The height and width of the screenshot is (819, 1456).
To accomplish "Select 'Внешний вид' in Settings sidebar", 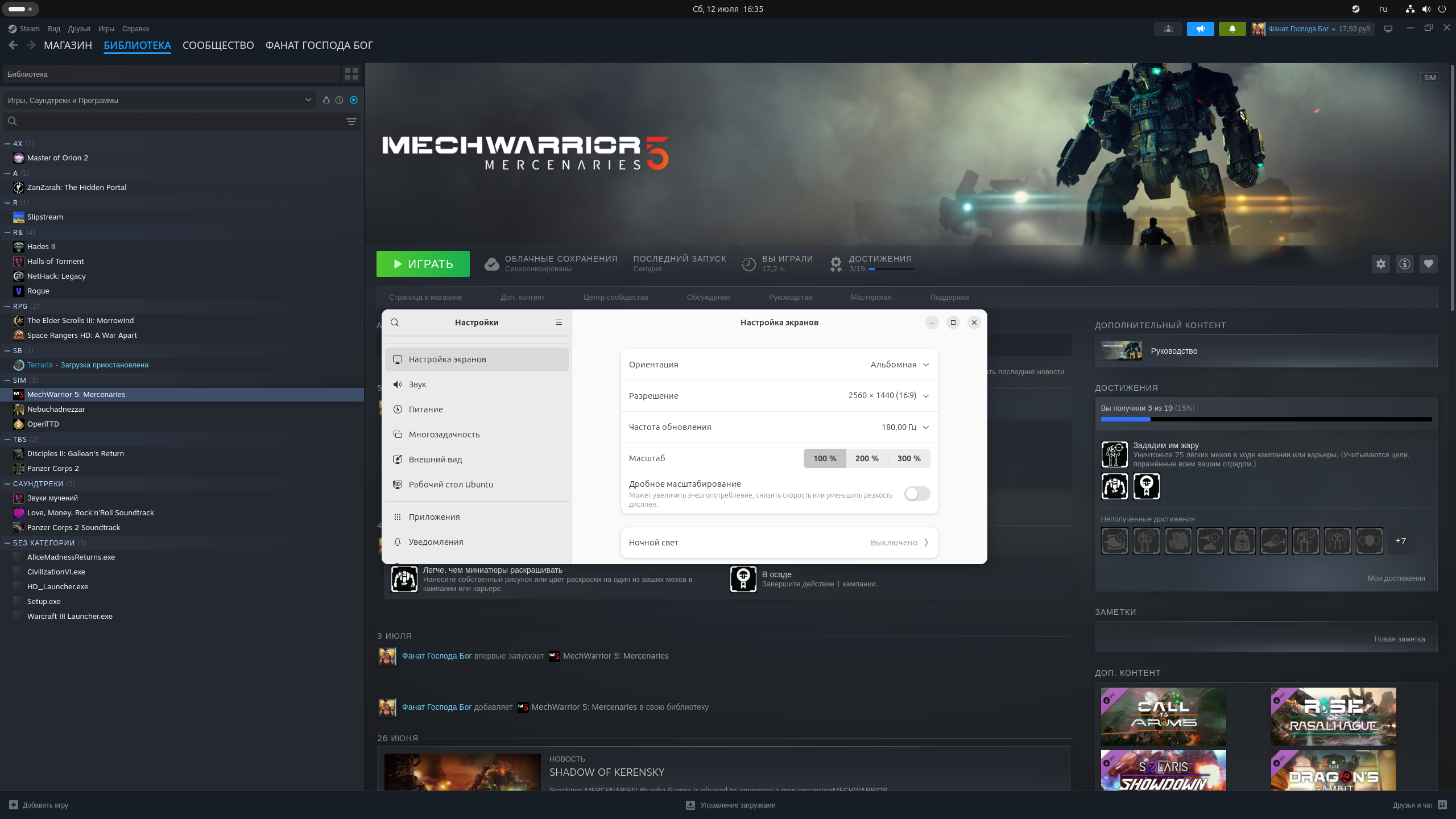I will 477,460.
